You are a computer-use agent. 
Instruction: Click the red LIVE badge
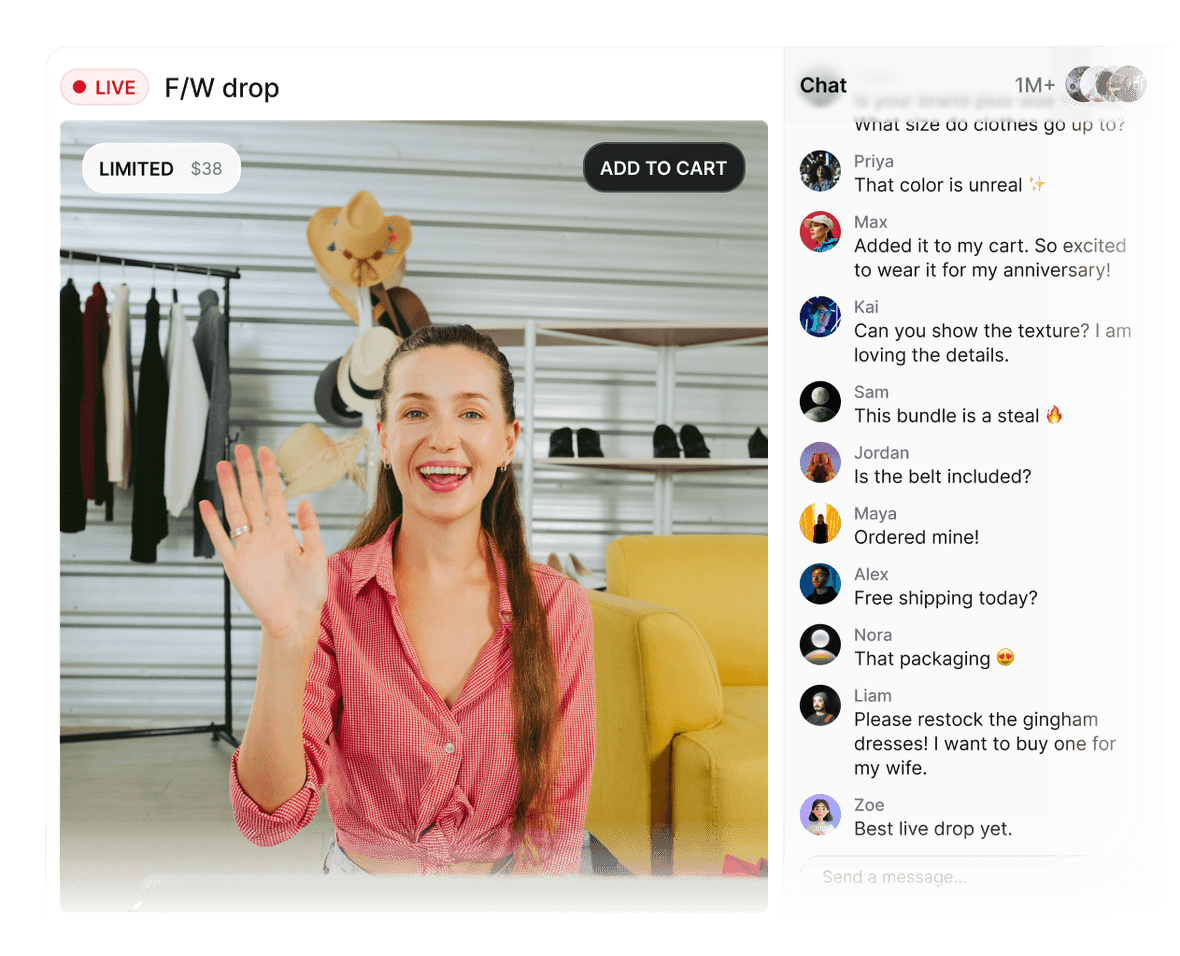105,87
